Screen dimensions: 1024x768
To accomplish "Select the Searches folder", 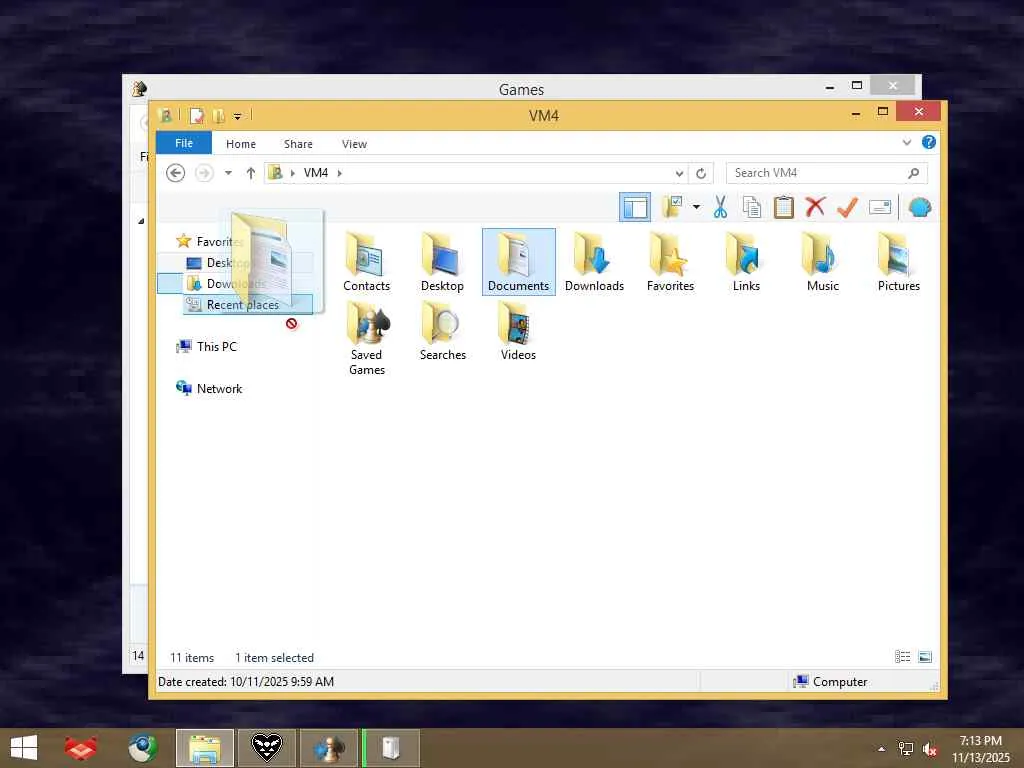I will [x=442, y=330].
